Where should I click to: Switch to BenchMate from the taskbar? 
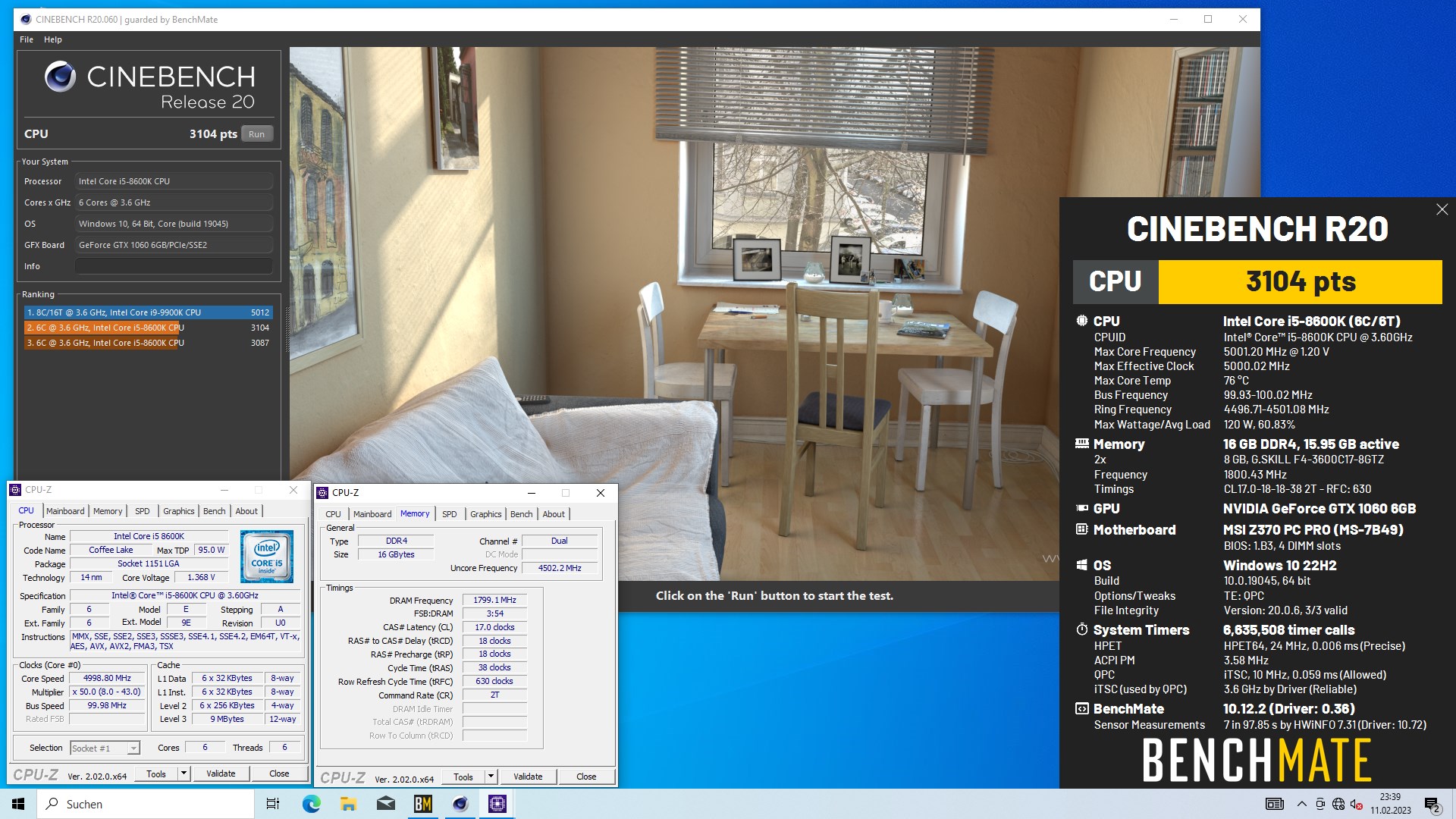[422, 804]
